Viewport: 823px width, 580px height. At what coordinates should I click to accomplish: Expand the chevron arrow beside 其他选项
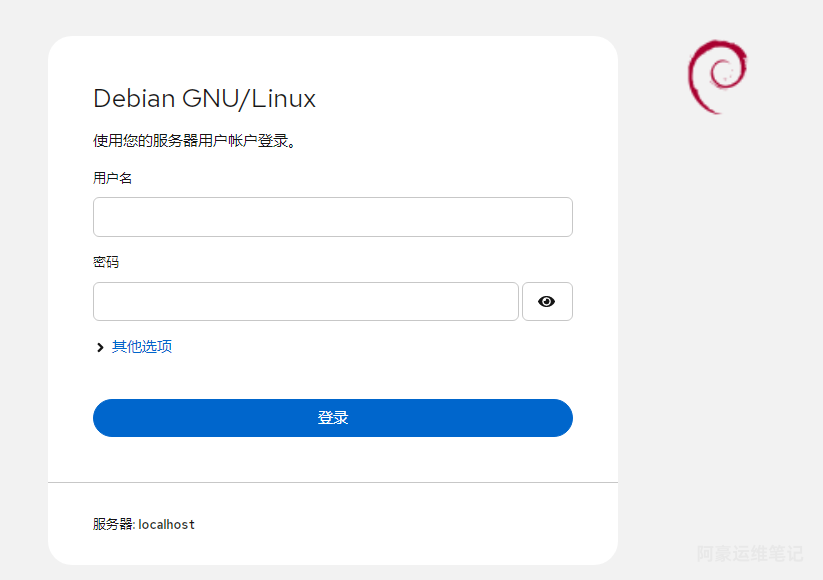pyautogui.click(x=100, y=347)
